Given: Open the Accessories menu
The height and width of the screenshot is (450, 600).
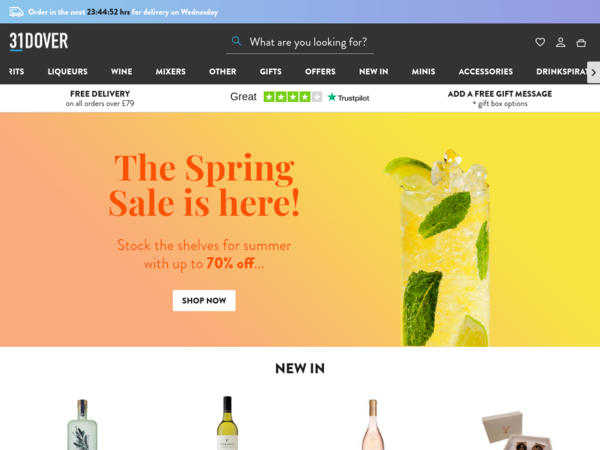Looking at the screenshot, I should tap(486, 72).
